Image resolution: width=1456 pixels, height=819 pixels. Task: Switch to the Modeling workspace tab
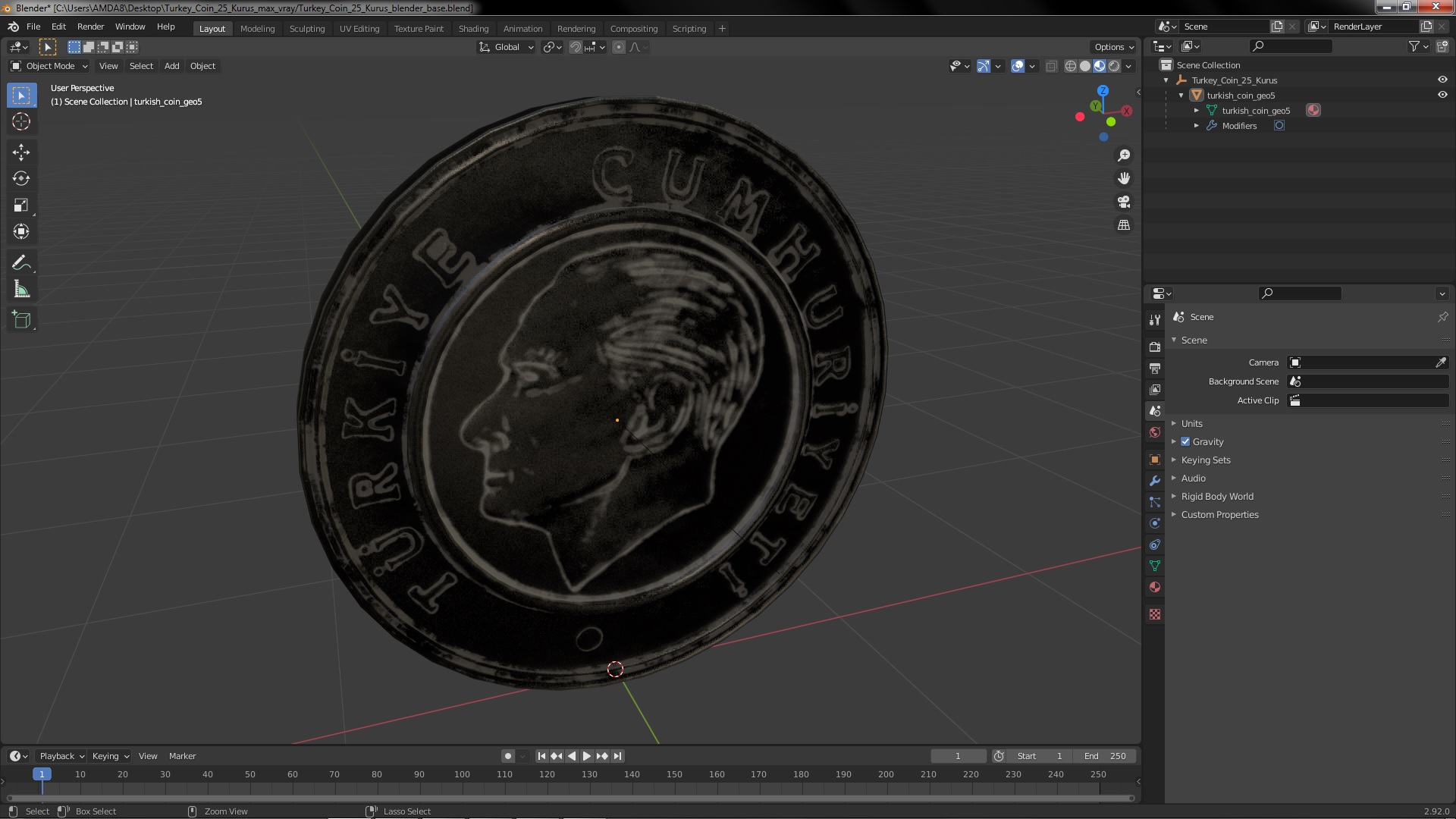click(257, 29)
